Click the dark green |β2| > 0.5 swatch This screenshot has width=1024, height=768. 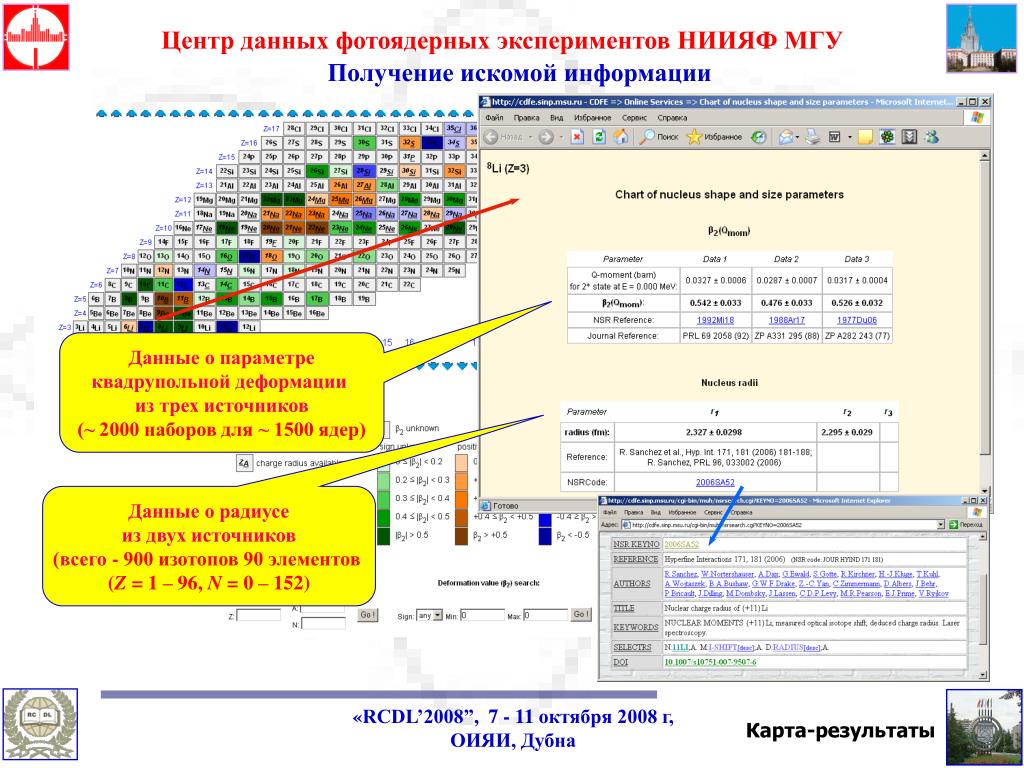(383, 536)
